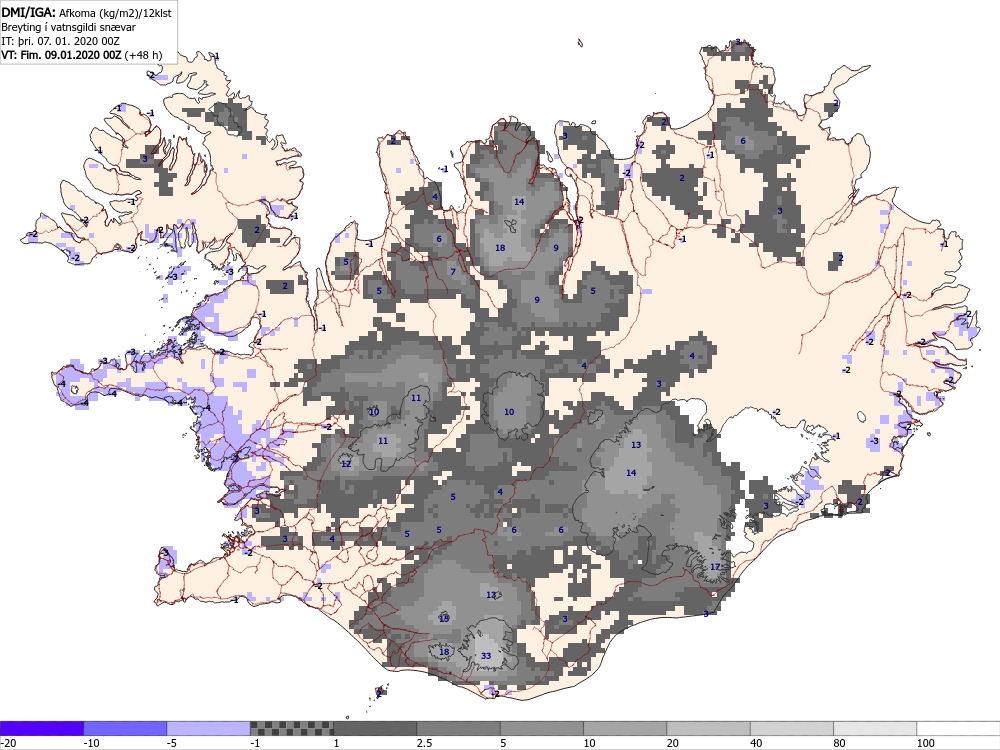This screenshot has height=750, width=1000.
Task: Click the map value '17' near southeast coast
Action: tap(715, 567)
